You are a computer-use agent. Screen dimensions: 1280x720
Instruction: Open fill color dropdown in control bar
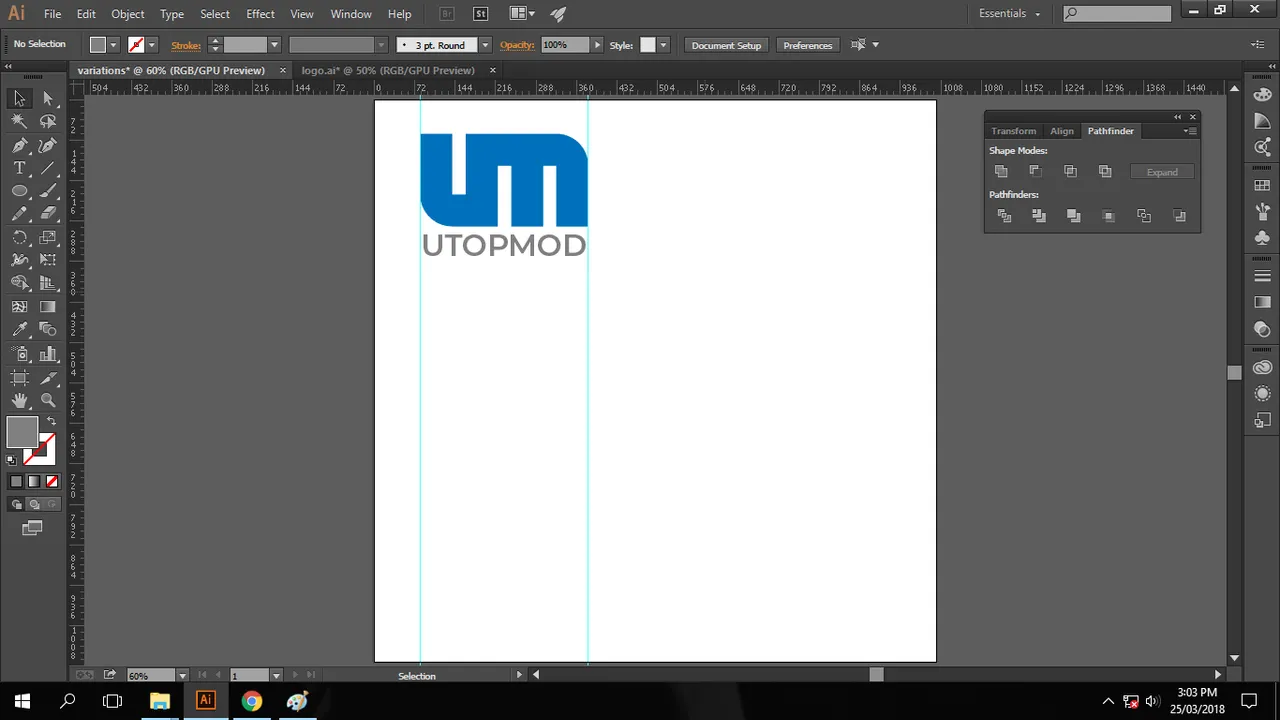point(113,45)
